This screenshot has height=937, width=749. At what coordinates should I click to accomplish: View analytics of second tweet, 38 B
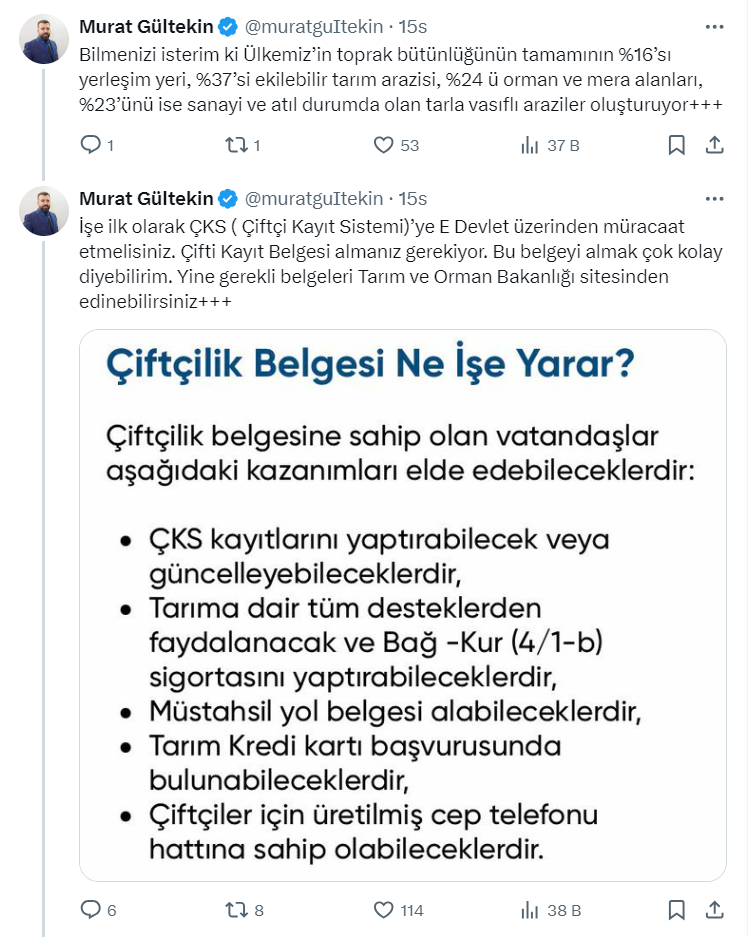(x=530, y=910)
